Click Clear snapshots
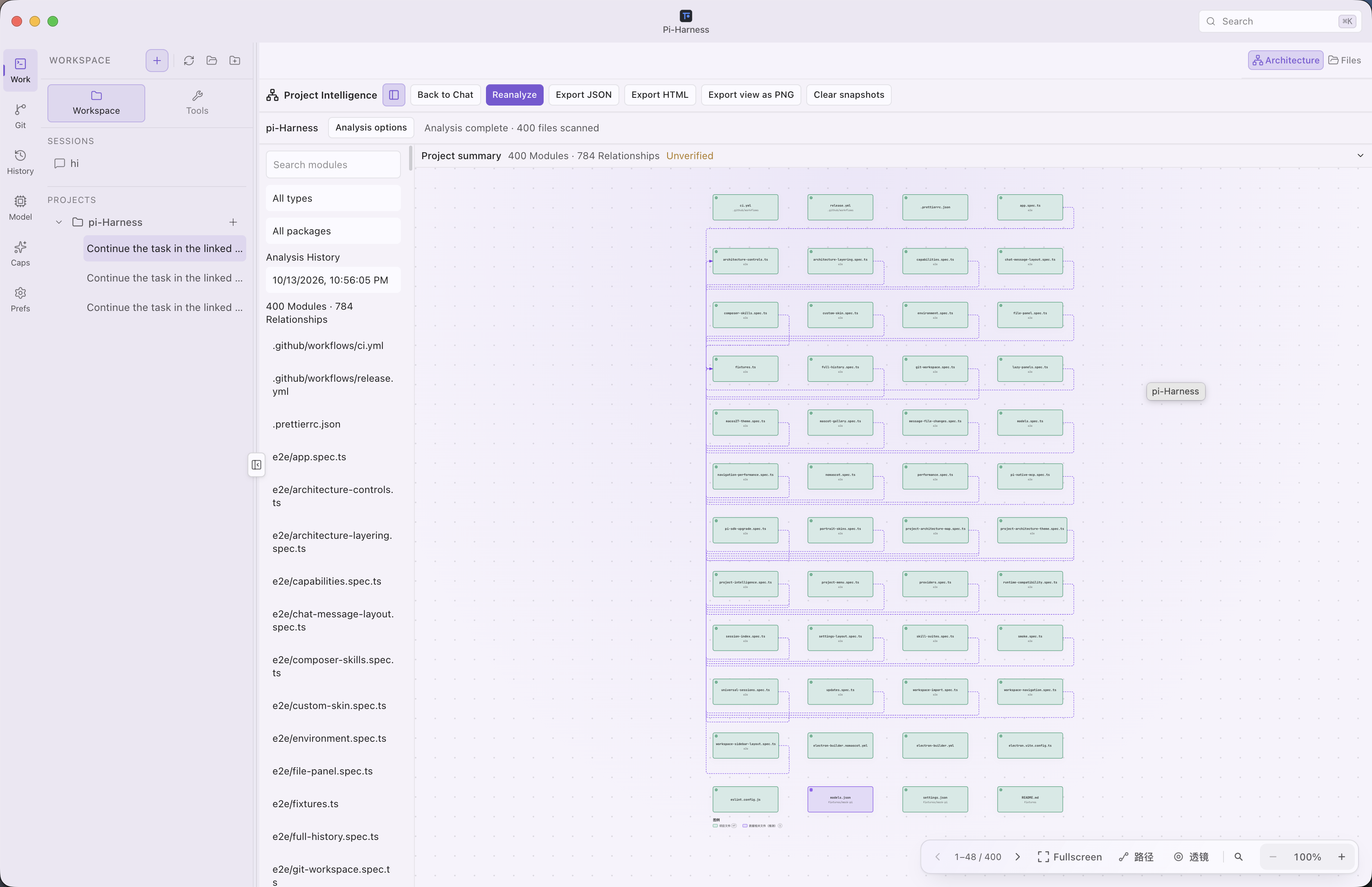Screen dimensions: 1372x887 point(849,95)
